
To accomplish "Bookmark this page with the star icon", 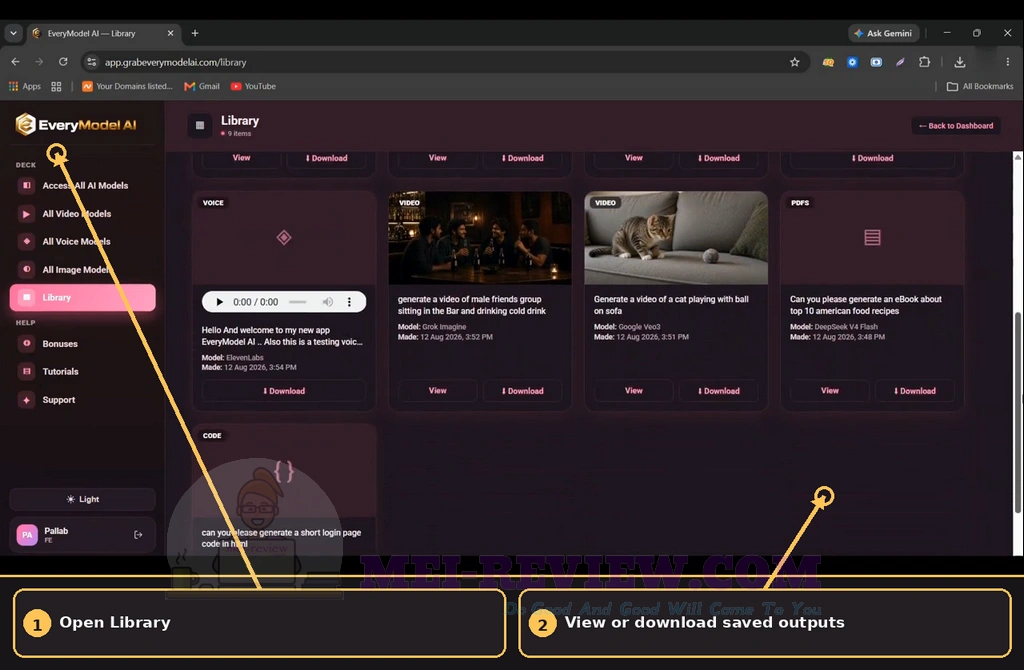I will point(794,62).
